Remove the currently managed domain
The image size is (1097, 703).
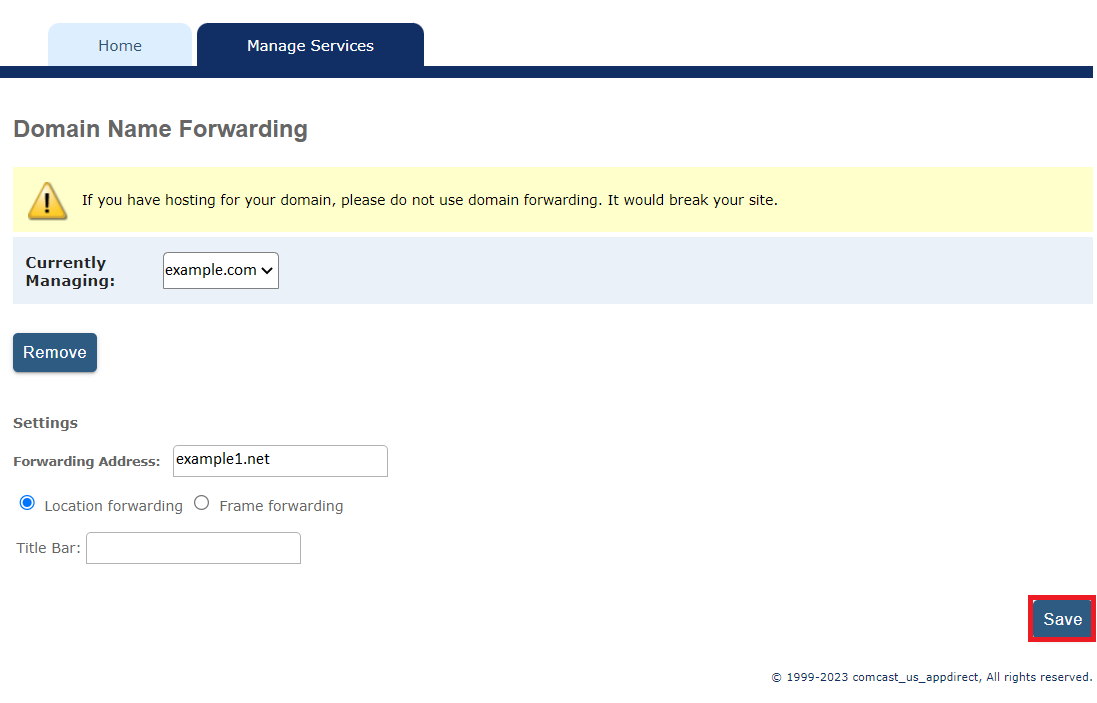[54, 352]
